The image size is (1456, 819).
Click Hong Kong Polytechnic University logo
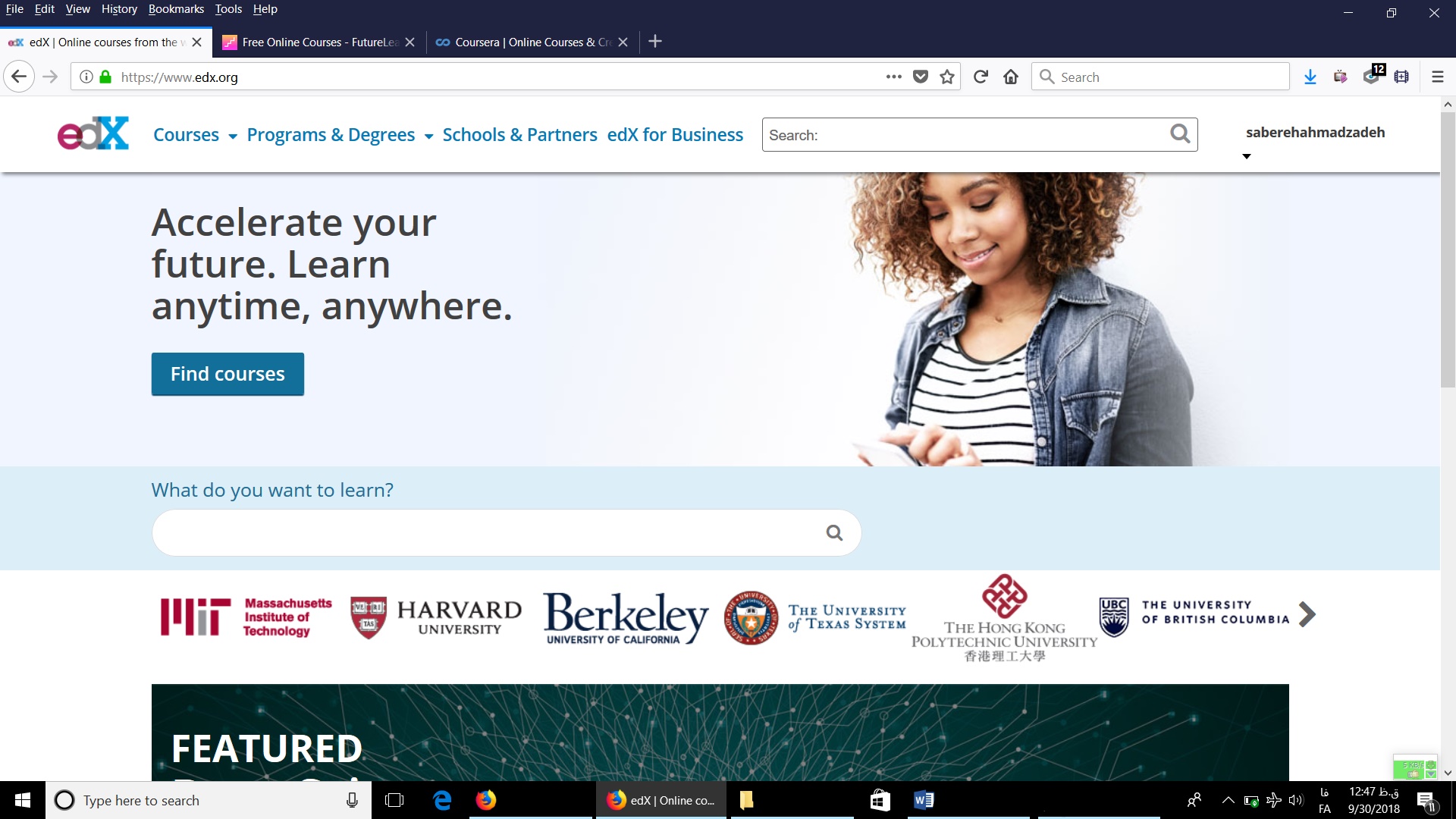pyautogui.click(x=1004, y=618)
